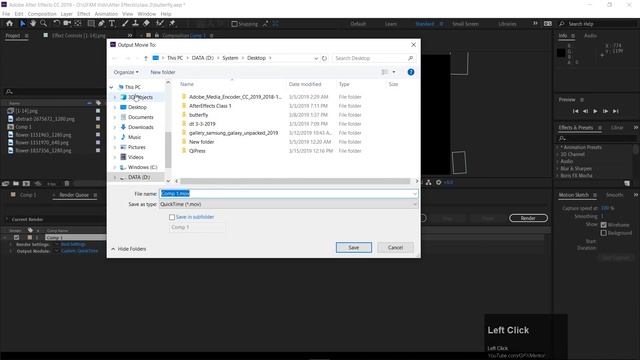Viewport: 640px width, 360px height.
Task: Enable the Save in subfolder checkbox
Action: pyautogui.click(x=172, y=217)
